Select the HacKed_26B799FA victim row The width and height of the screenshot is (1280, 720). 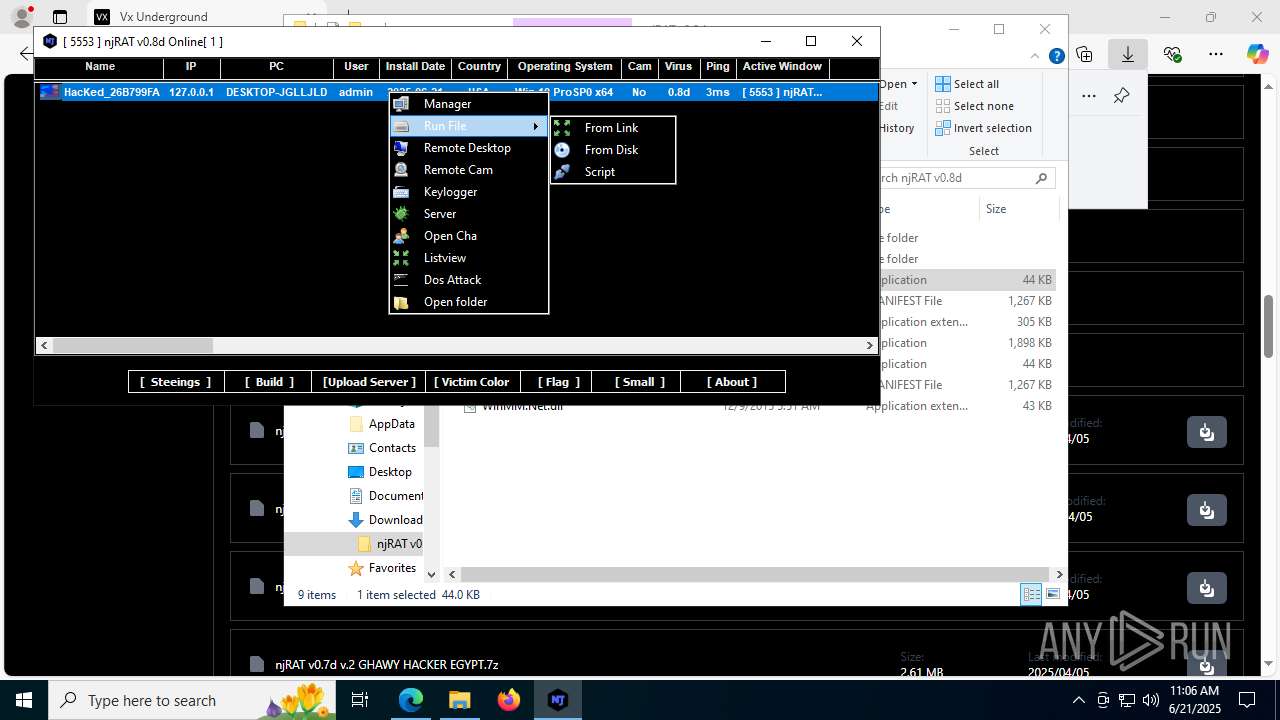click(457, 92)
